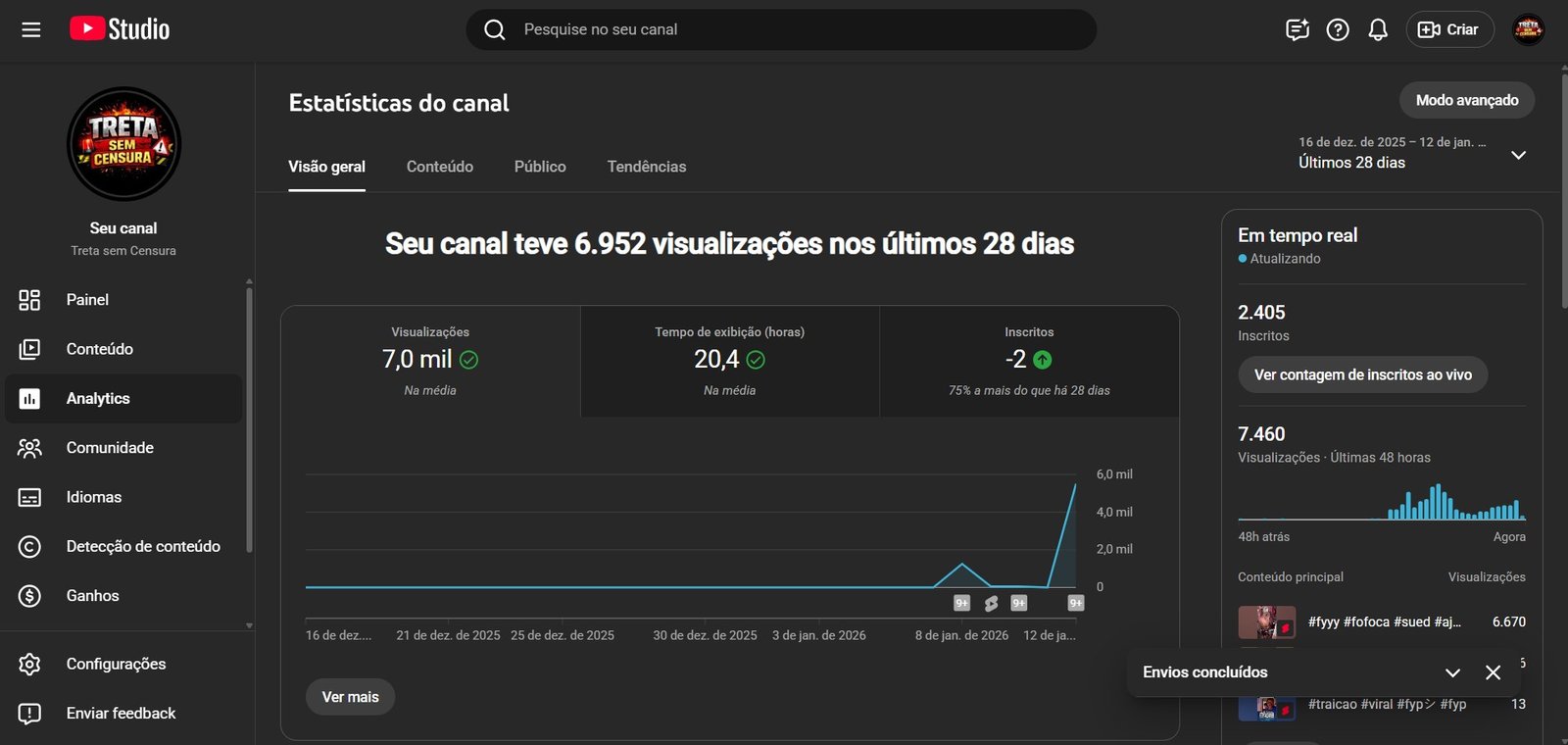
Task: Open the #traicao #viral video thumbnail
Action: click(x=1266, y=706)
